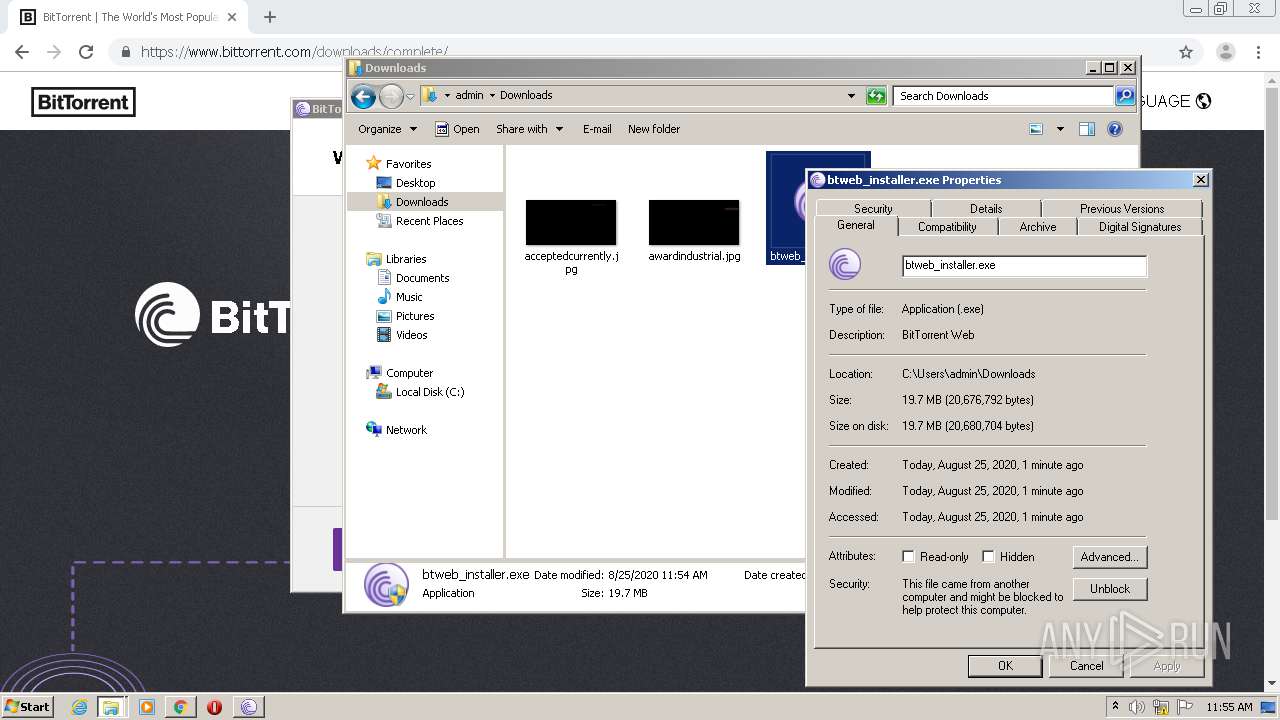Viewport: 1280px width, 720px height.
Task: Show hidden tray icons arrow
Action: [1115, 707]
